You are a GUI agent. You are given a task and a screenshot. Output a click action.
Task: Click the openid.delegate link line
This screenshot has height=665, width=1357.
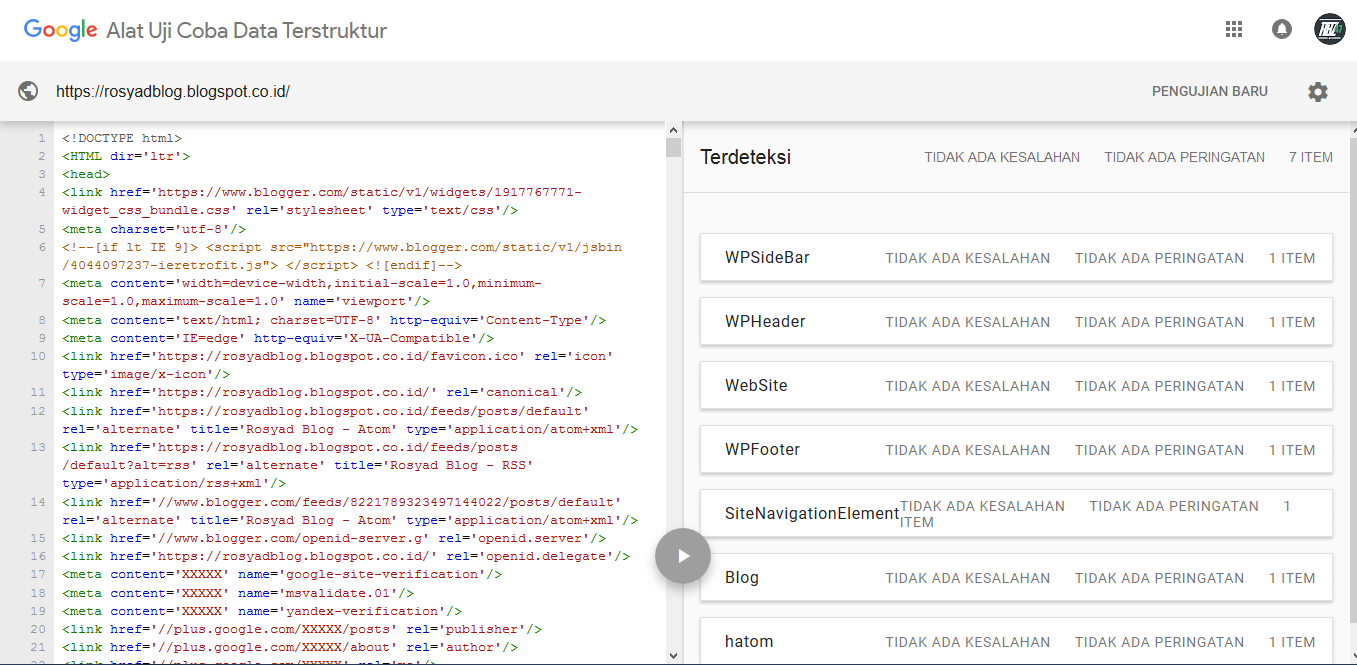point(346,556)
